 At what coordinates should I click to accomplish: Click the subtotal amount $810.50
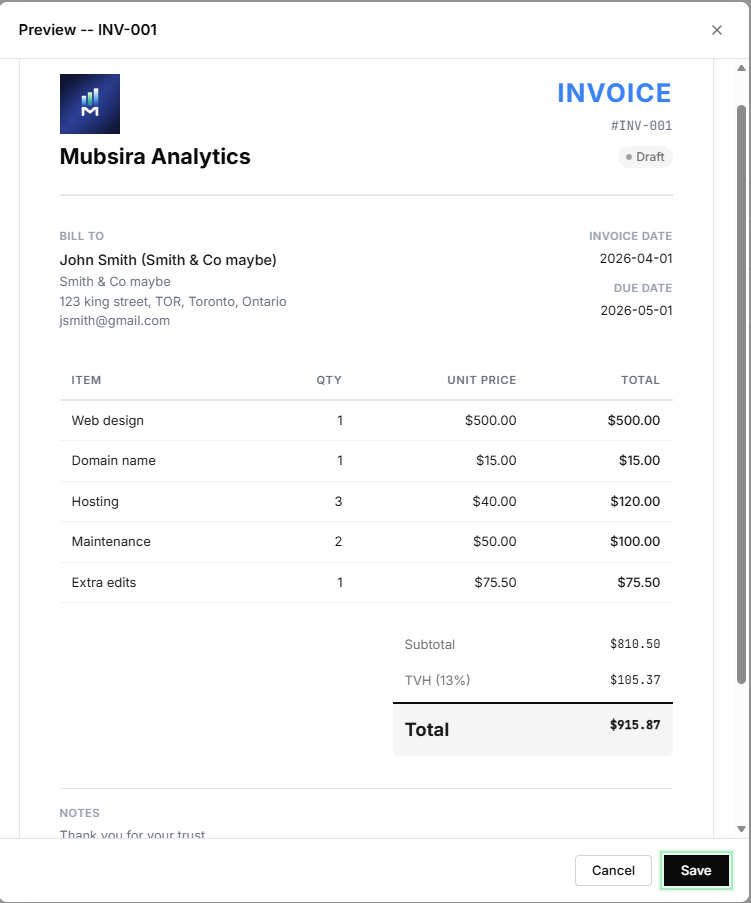click(x=635, y=644)
